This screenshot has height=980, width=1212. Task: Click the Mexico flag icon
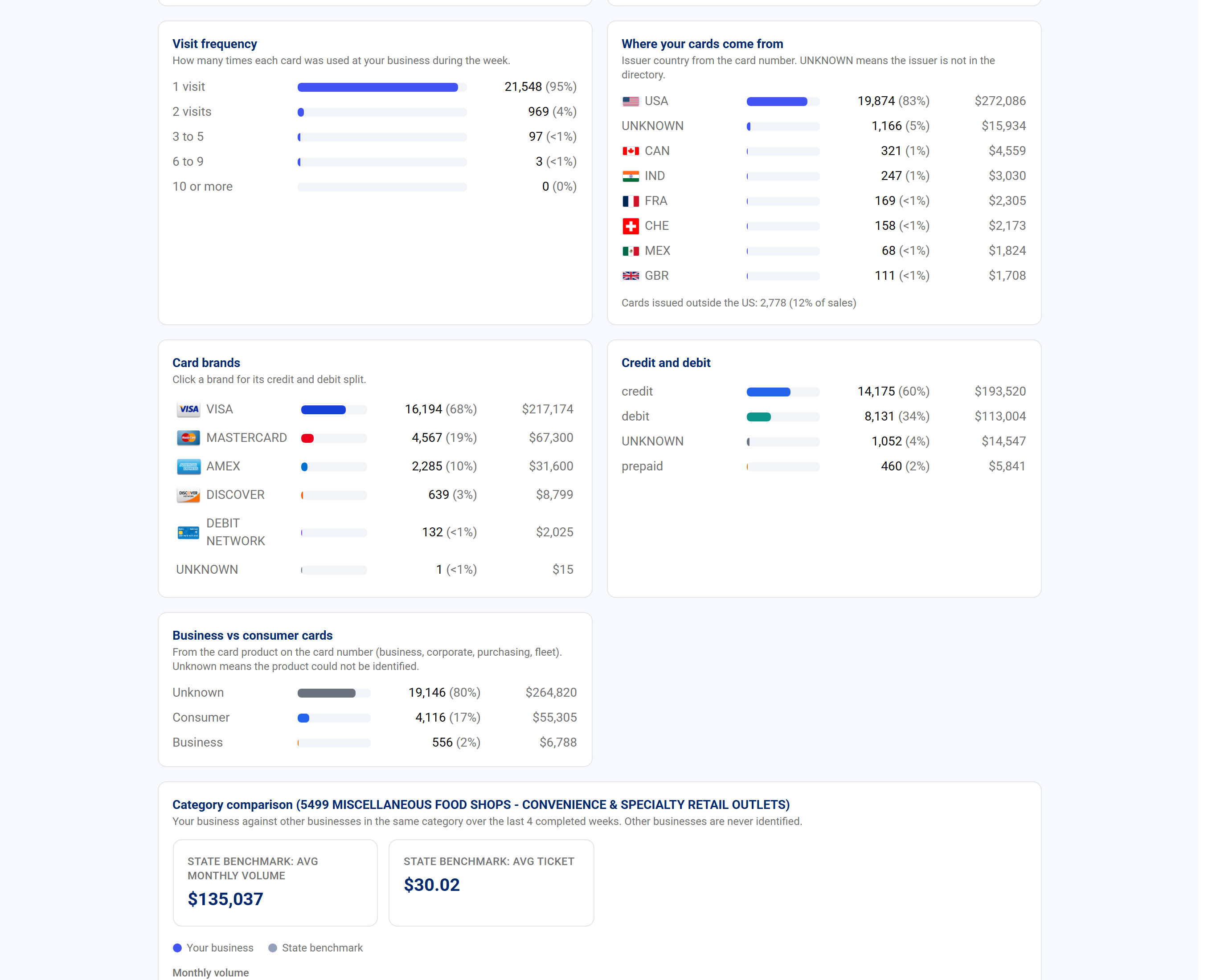click(631, 251)
